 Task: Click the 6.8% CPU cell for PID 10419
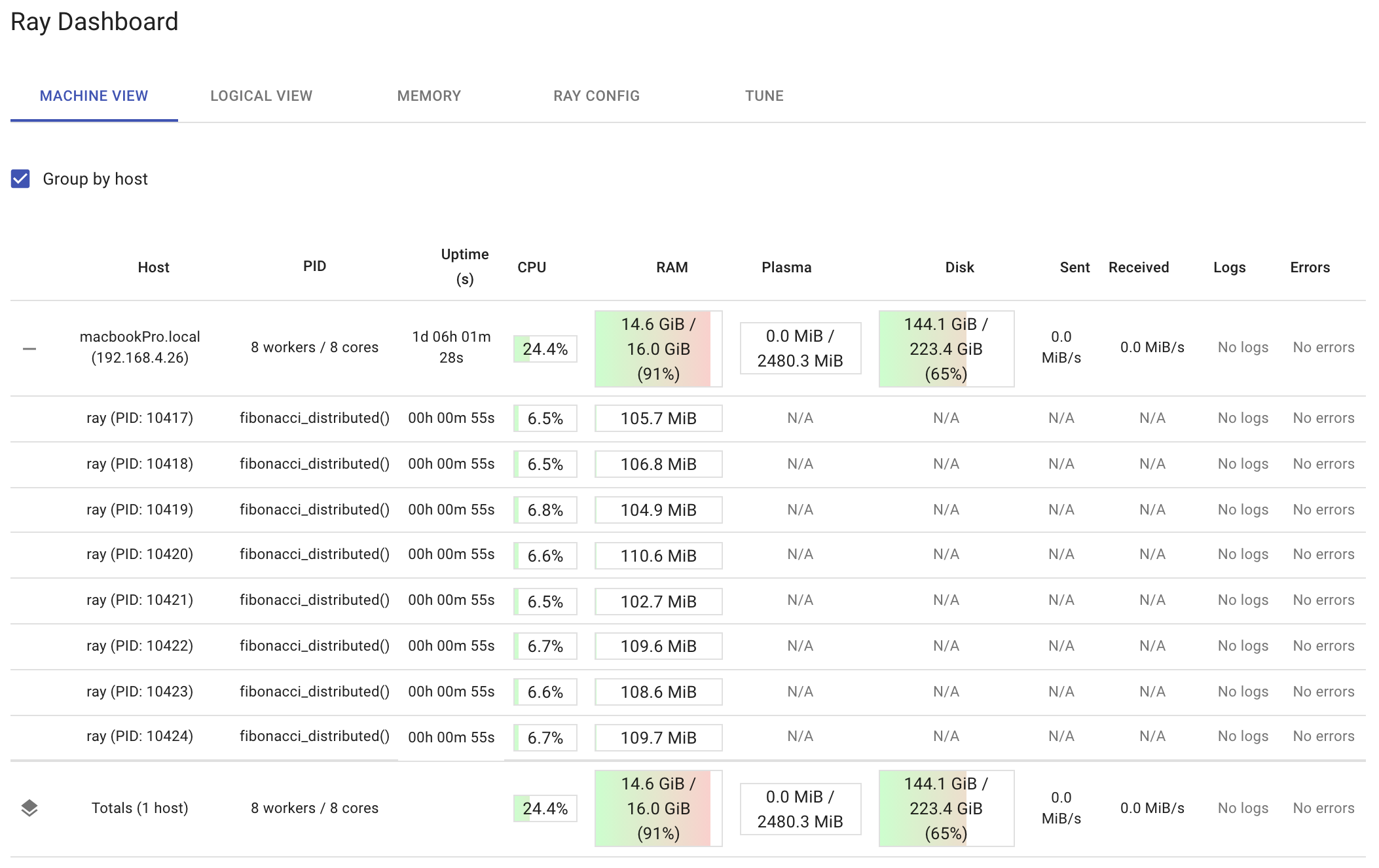tap(545, 510)
